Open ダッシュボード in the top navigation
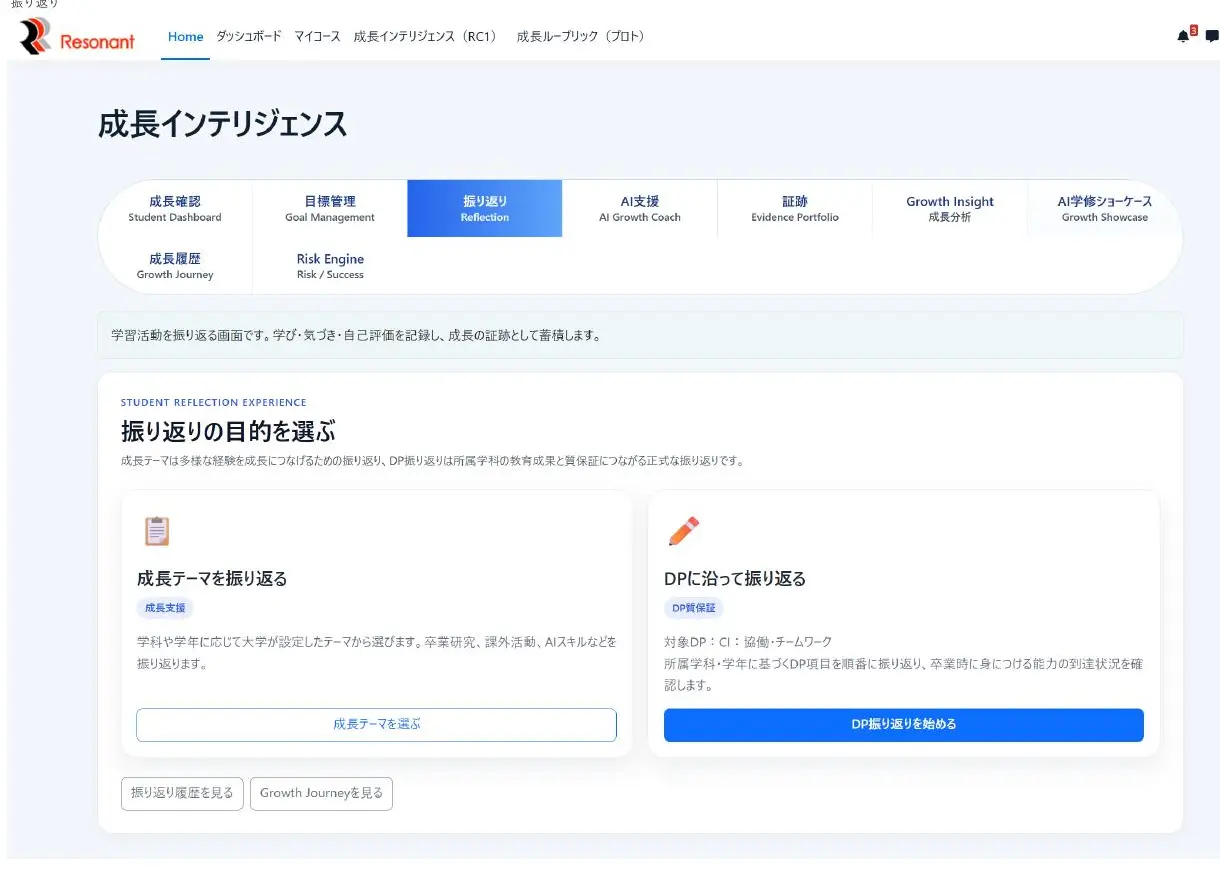This screenshot has height=870, width=1220. tap(249, 37)
